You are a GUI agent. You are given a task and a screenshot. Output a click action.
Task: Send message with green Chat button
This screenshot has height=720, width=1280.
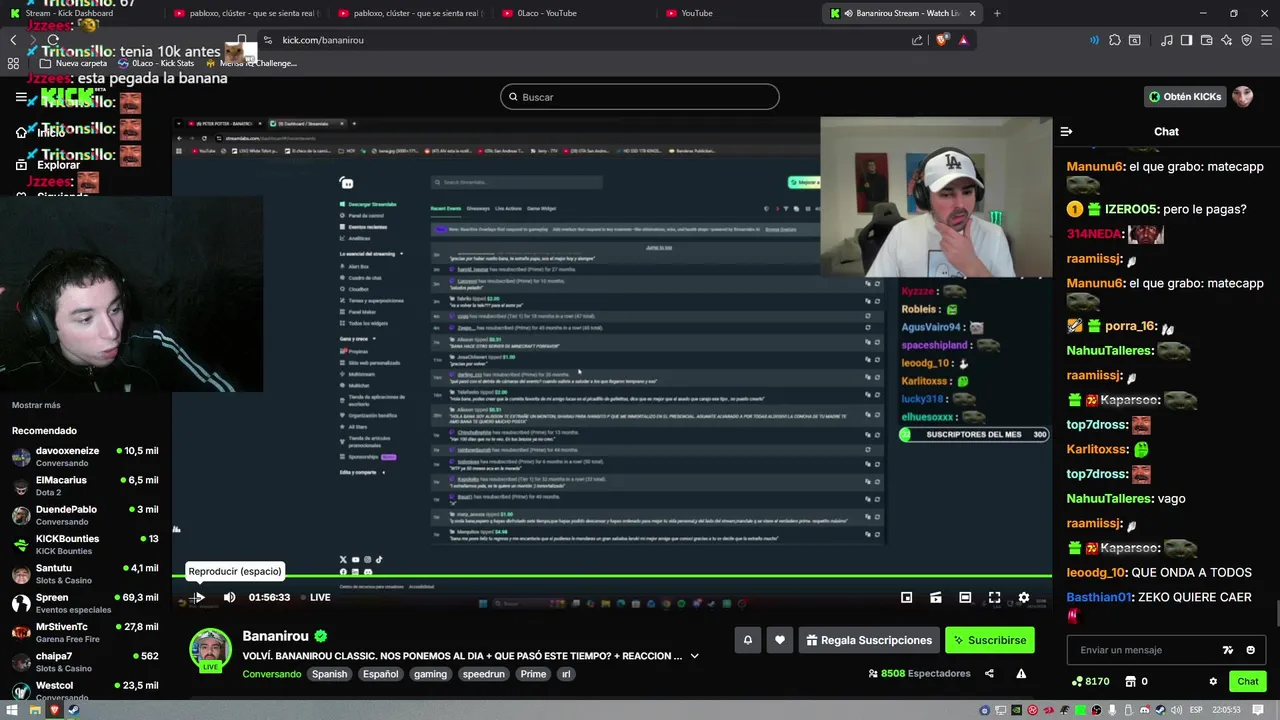point(1247,681)
